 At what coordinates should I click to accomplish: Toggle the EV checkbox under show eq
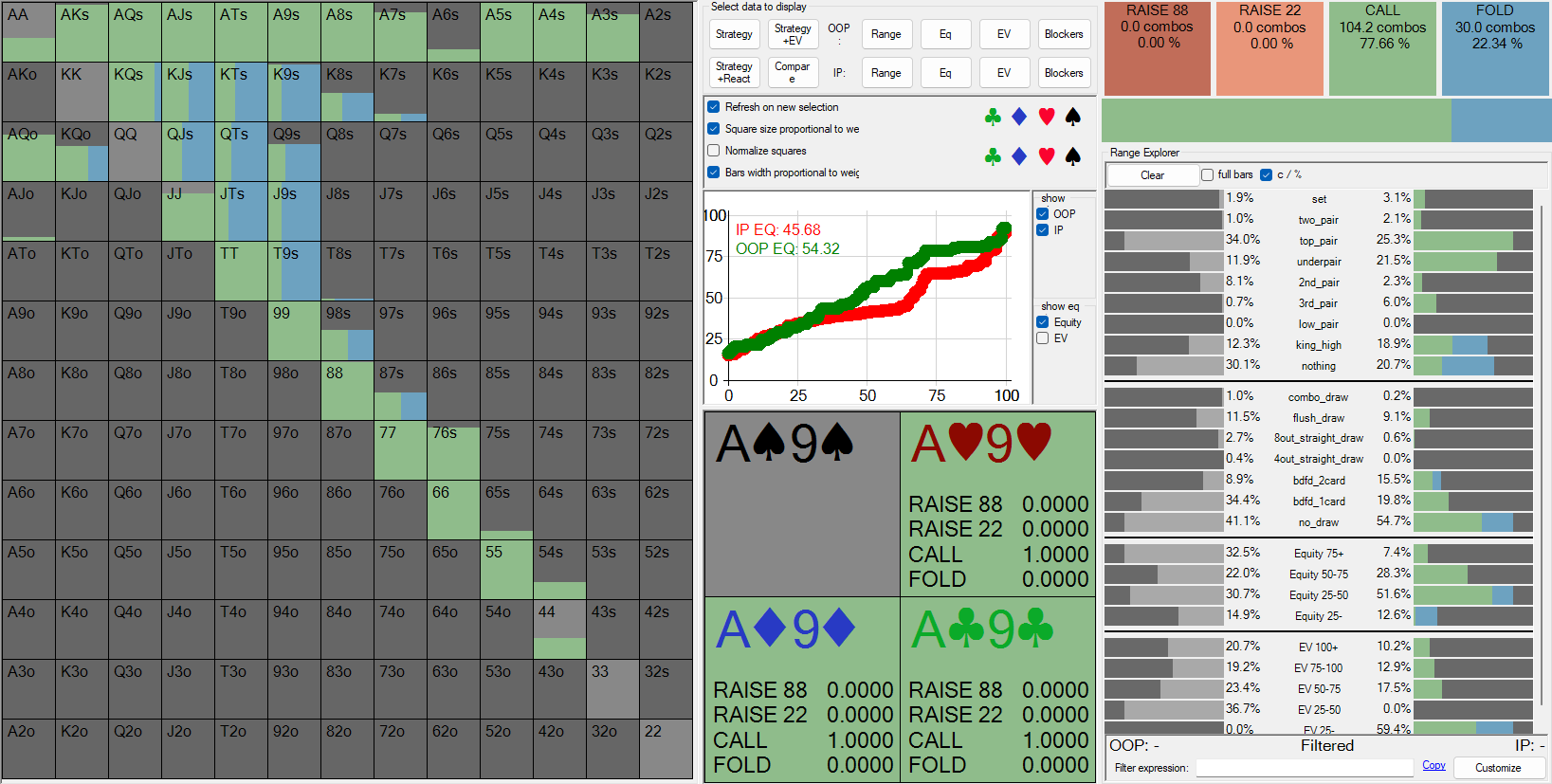(x=1043, y=338)
